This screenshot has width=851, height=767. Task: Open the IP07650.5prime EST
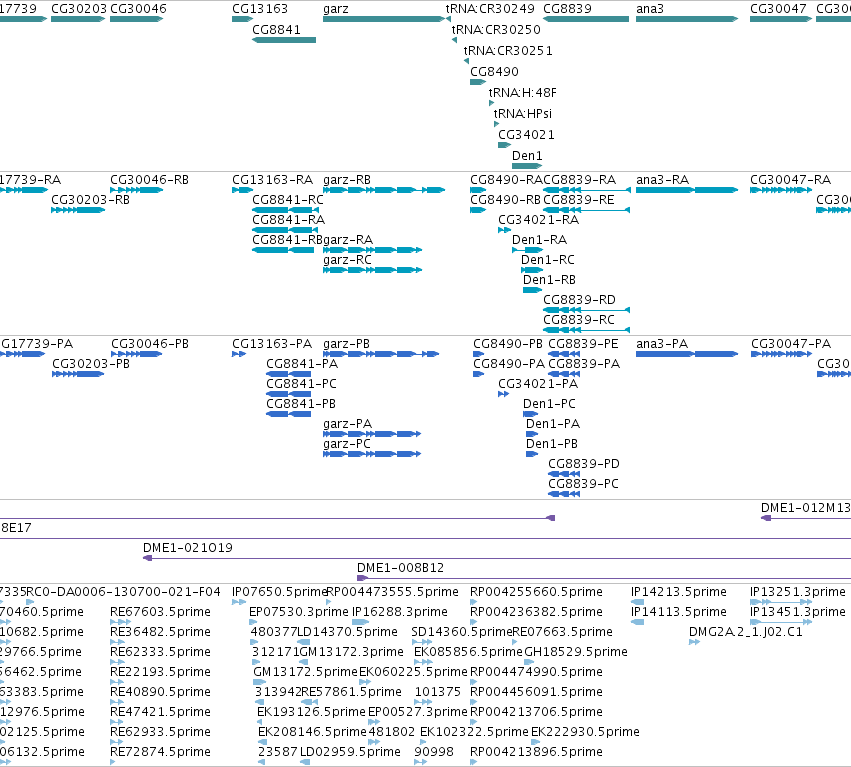(x=239, y=602)
